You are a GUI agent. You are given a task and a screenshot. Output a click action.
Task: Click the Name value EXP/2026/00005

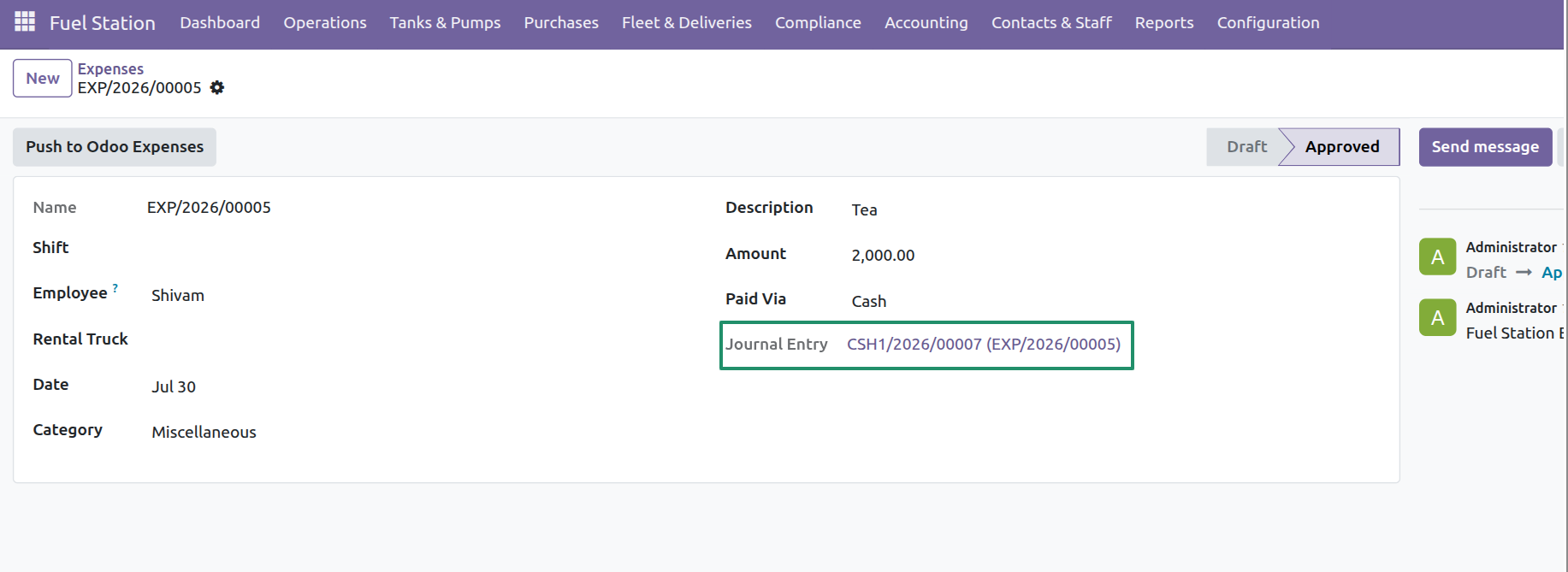coord(209,208)
